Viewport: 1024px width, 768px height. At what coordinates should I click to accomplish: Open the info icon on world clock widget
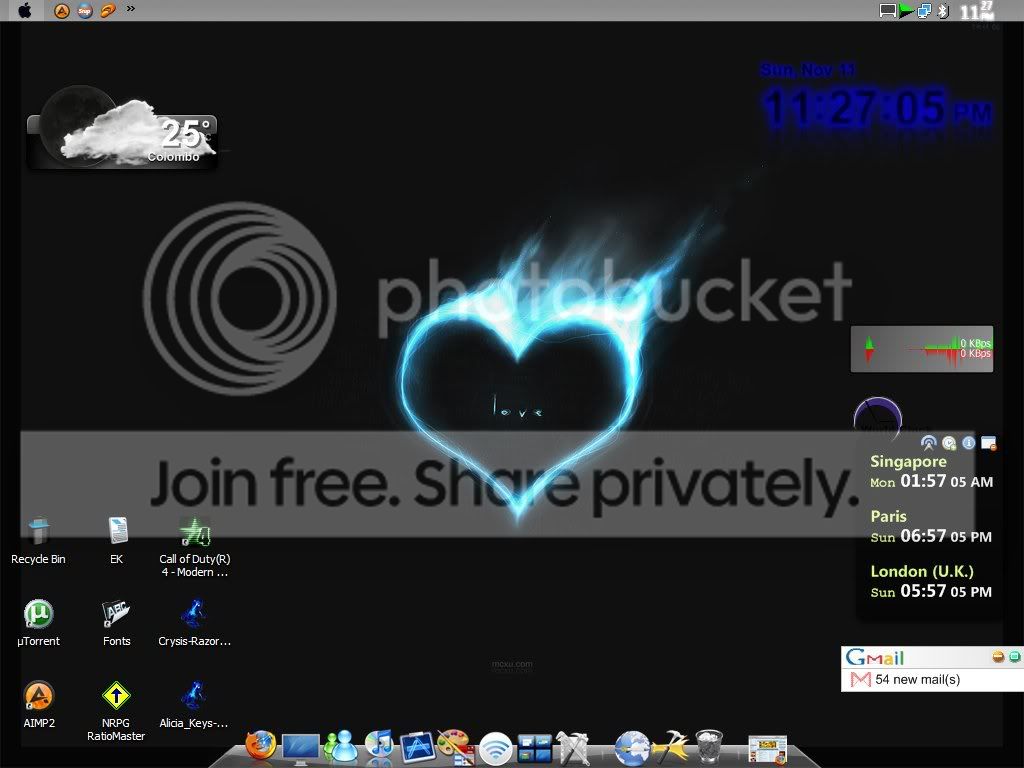[x=968, y=443]
